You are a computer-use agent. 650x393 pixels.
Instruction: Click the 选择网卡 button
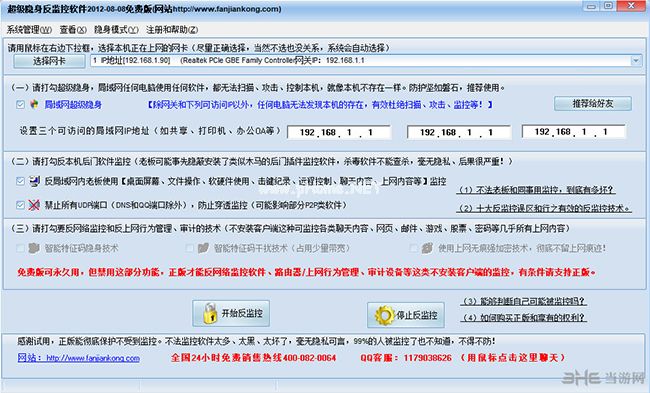point(49,61)
